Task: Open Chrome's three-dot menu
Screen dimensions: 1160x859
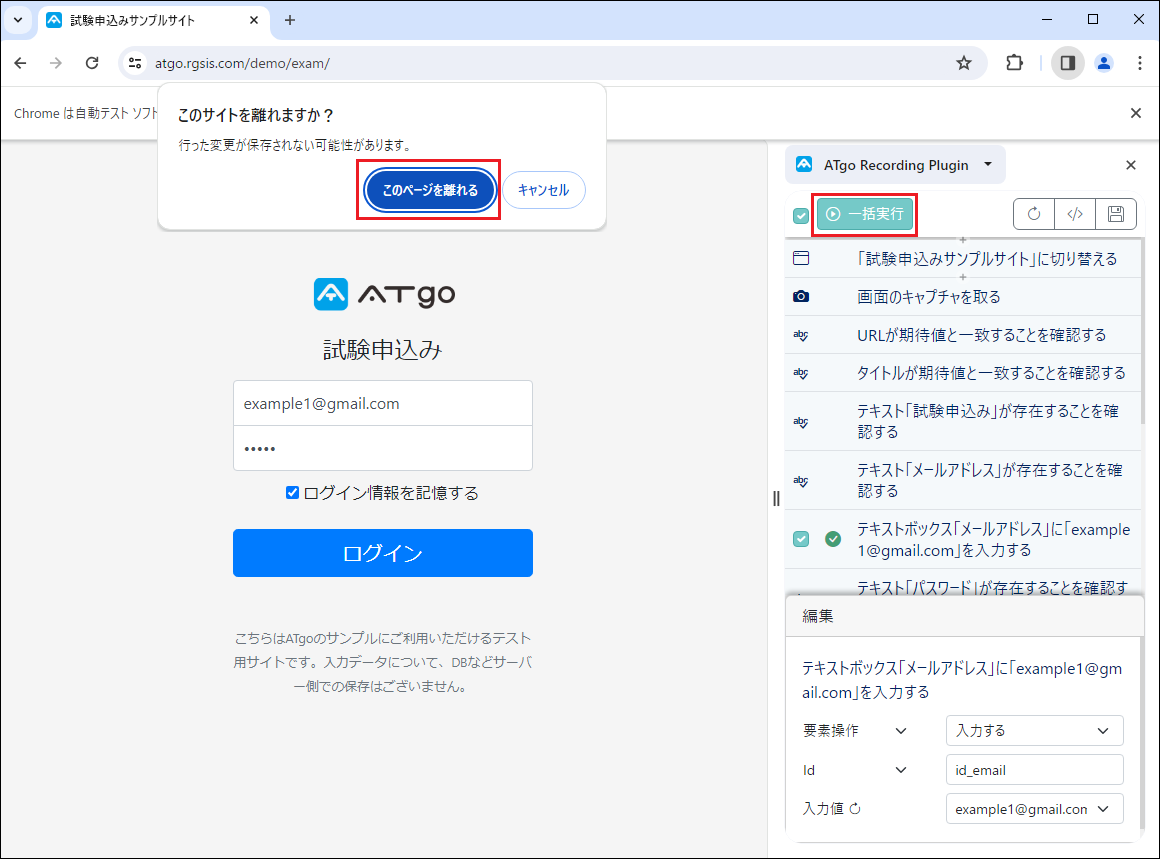Action: [x=1140, y=62]
